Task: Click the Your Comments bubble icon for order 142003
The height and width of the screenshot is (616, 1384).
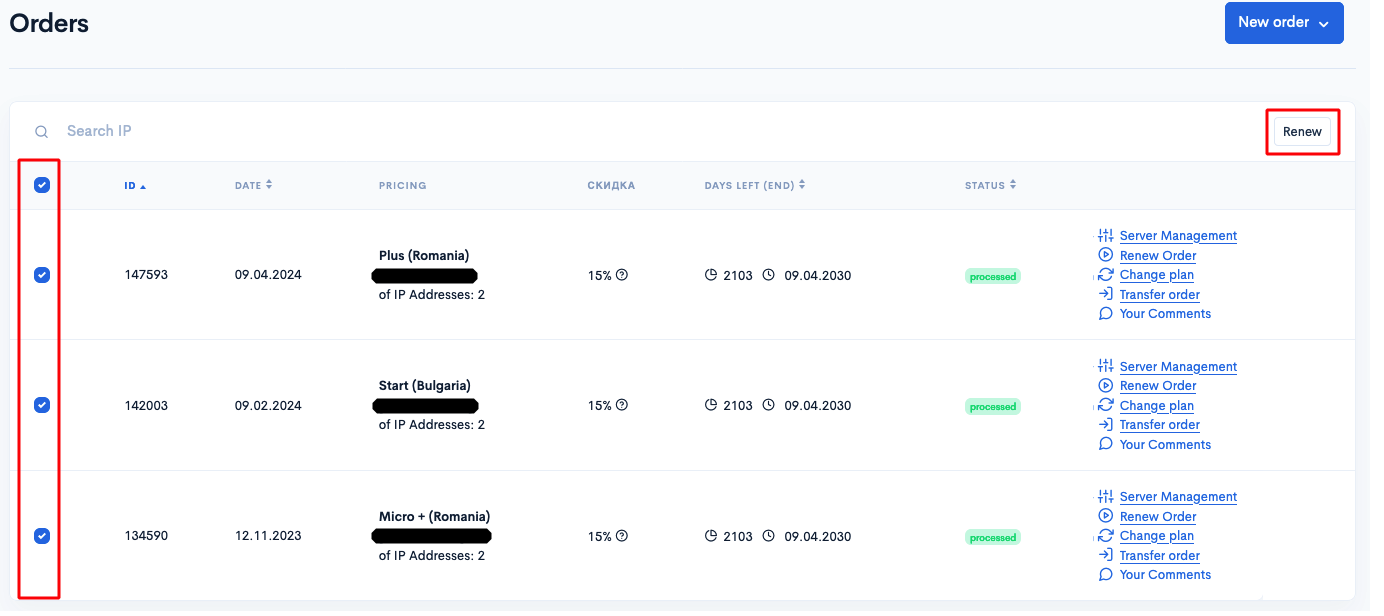Action: tap(1105, 444)
